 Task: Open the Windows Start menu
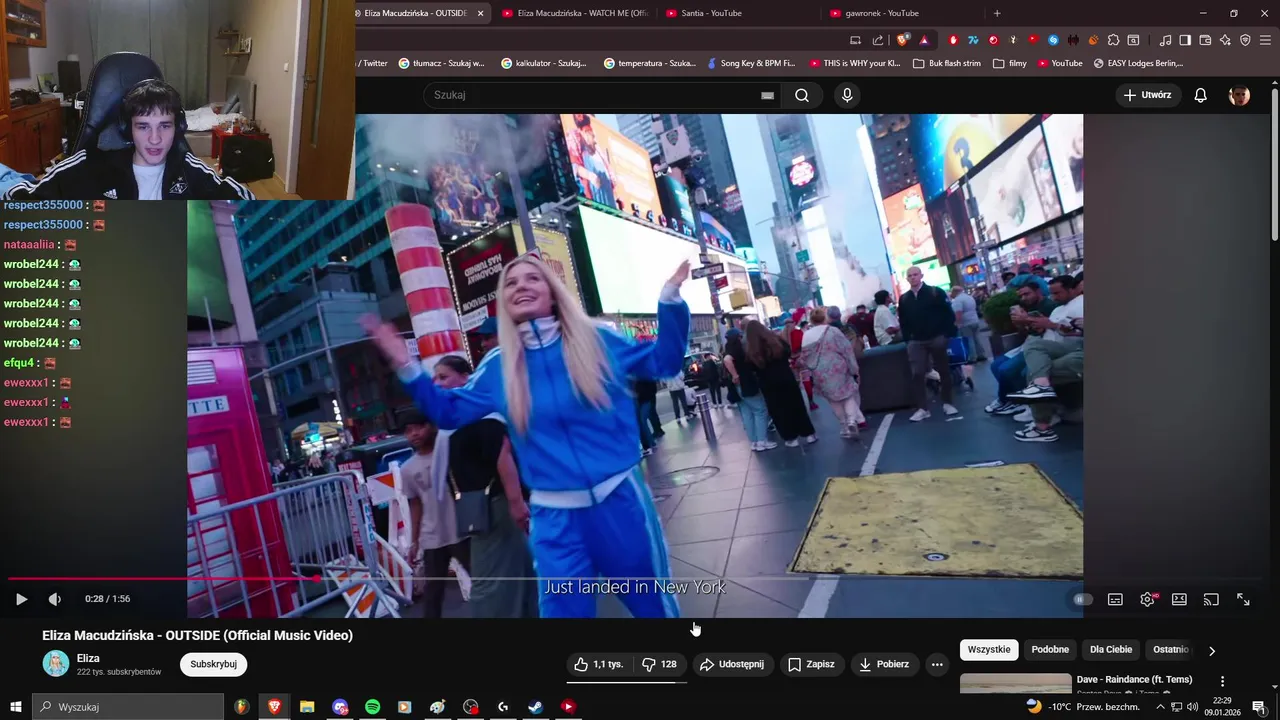point(15,706)
